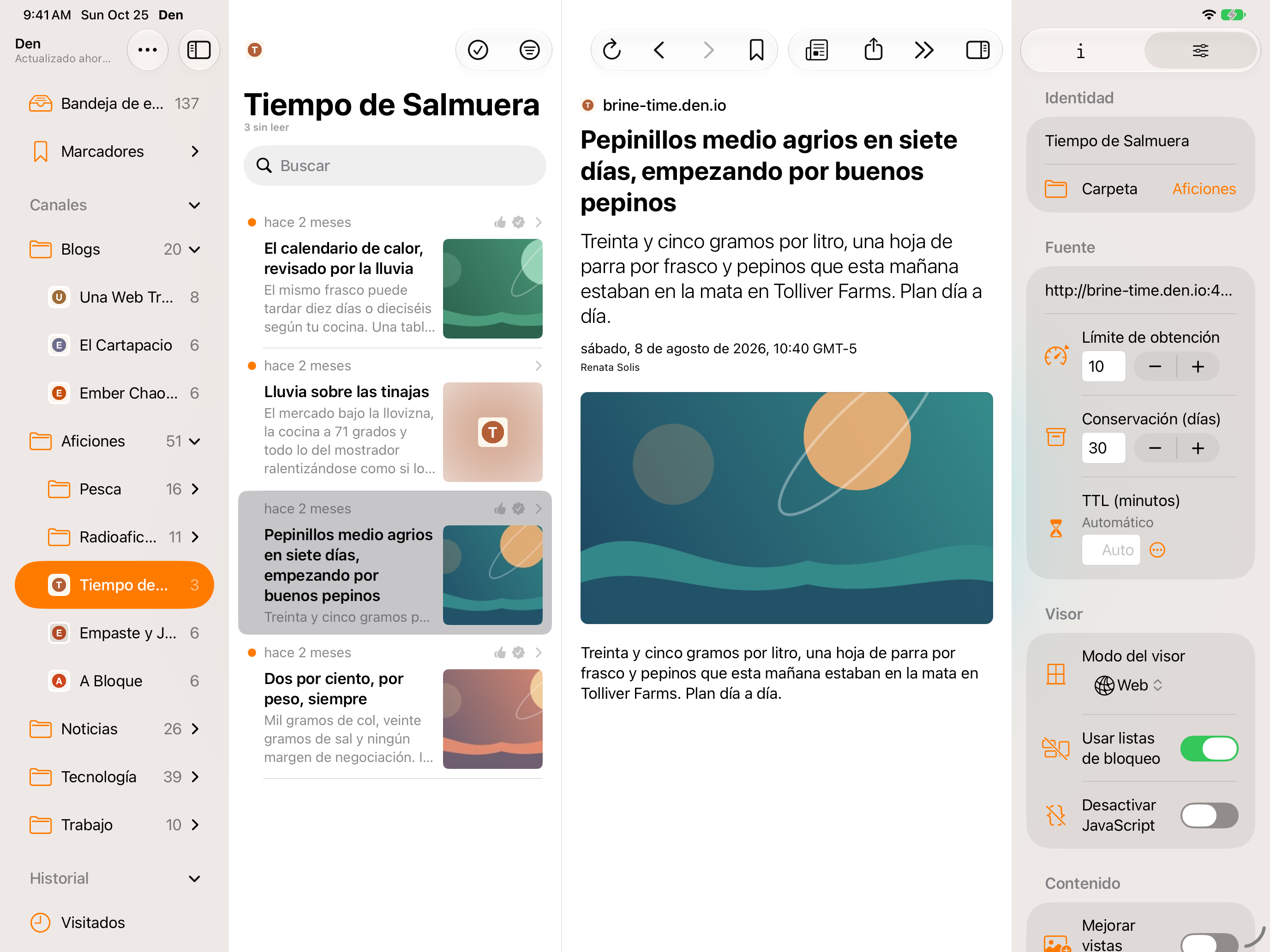Edit the feed name Tiempo de Salmuera
1270x952 pixels.
click(1140, 141)
